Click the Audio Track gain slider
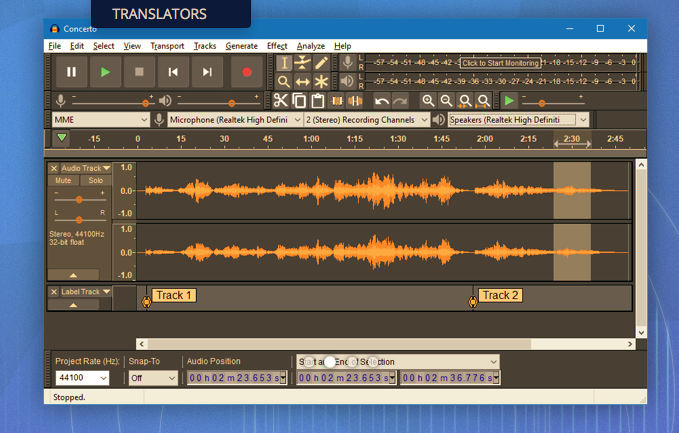Screen dimensions: 679x433 tap(79, 199)
